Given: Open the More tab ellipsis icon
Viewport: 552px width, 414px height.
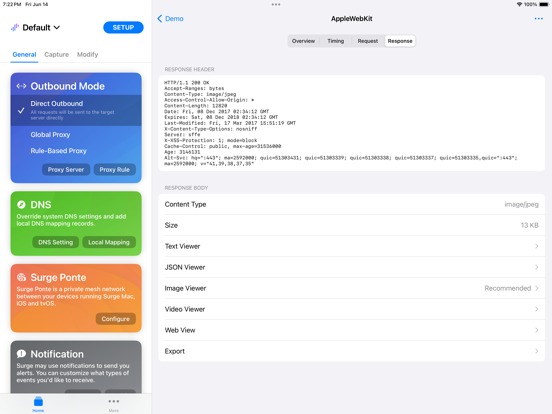Looking at the screenshot, I should pyautogui.click(x=114, y=401).
